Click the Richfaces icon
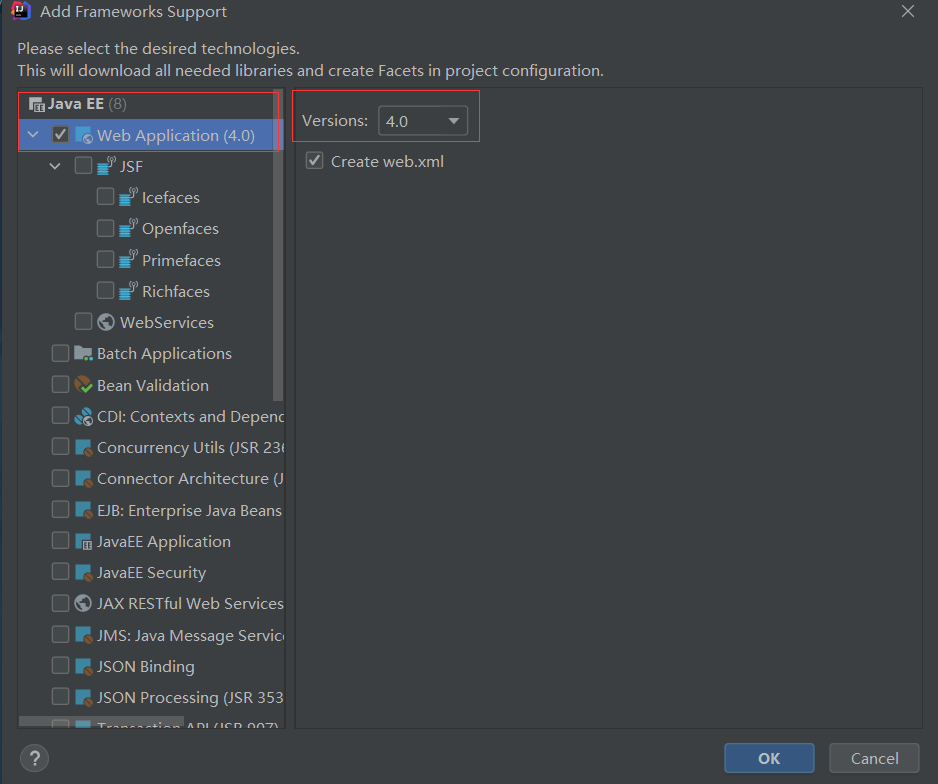938x784 pixels. click(x=128, y=291)
